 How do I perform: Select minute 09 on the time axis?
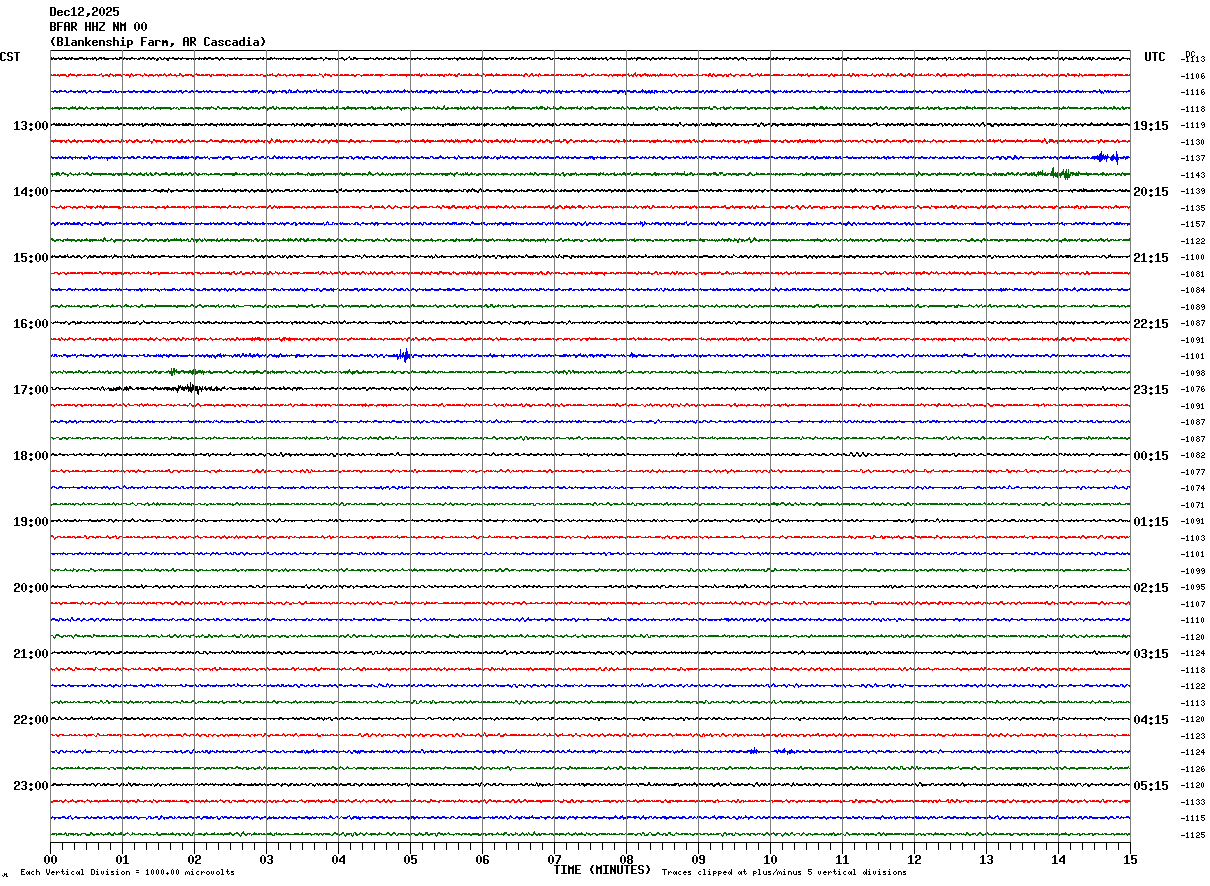(698, 859)
